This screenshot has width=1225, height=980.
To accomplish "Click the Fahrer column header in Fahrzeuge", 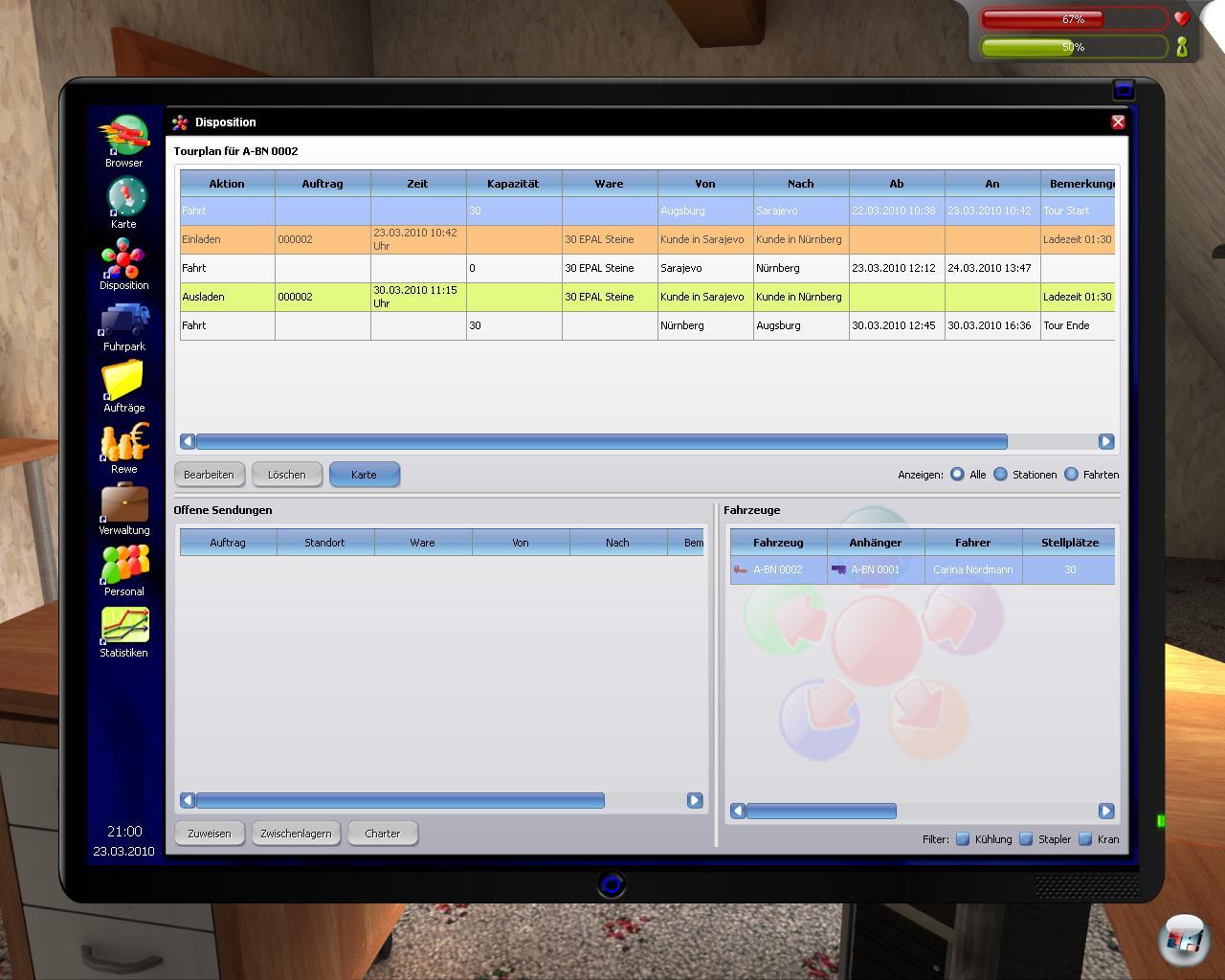I will point(972,543).
